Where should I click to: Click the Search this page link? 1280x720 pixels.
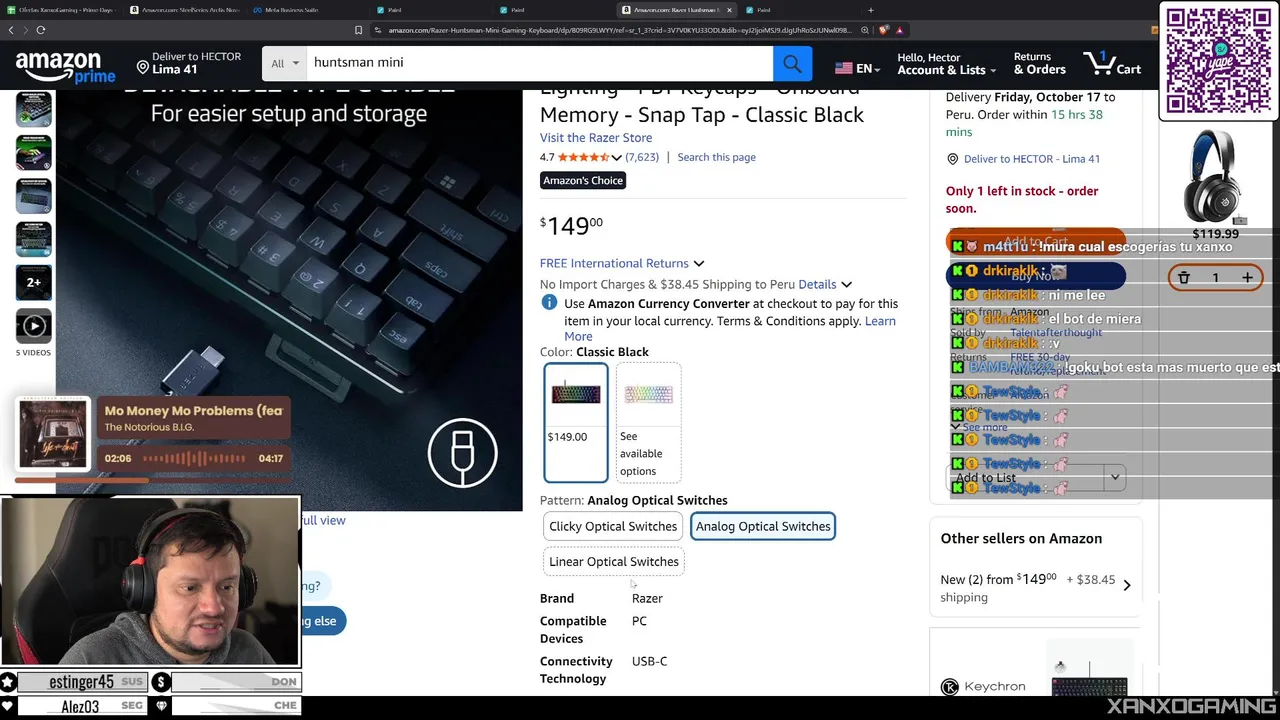[x=716, y=157]
